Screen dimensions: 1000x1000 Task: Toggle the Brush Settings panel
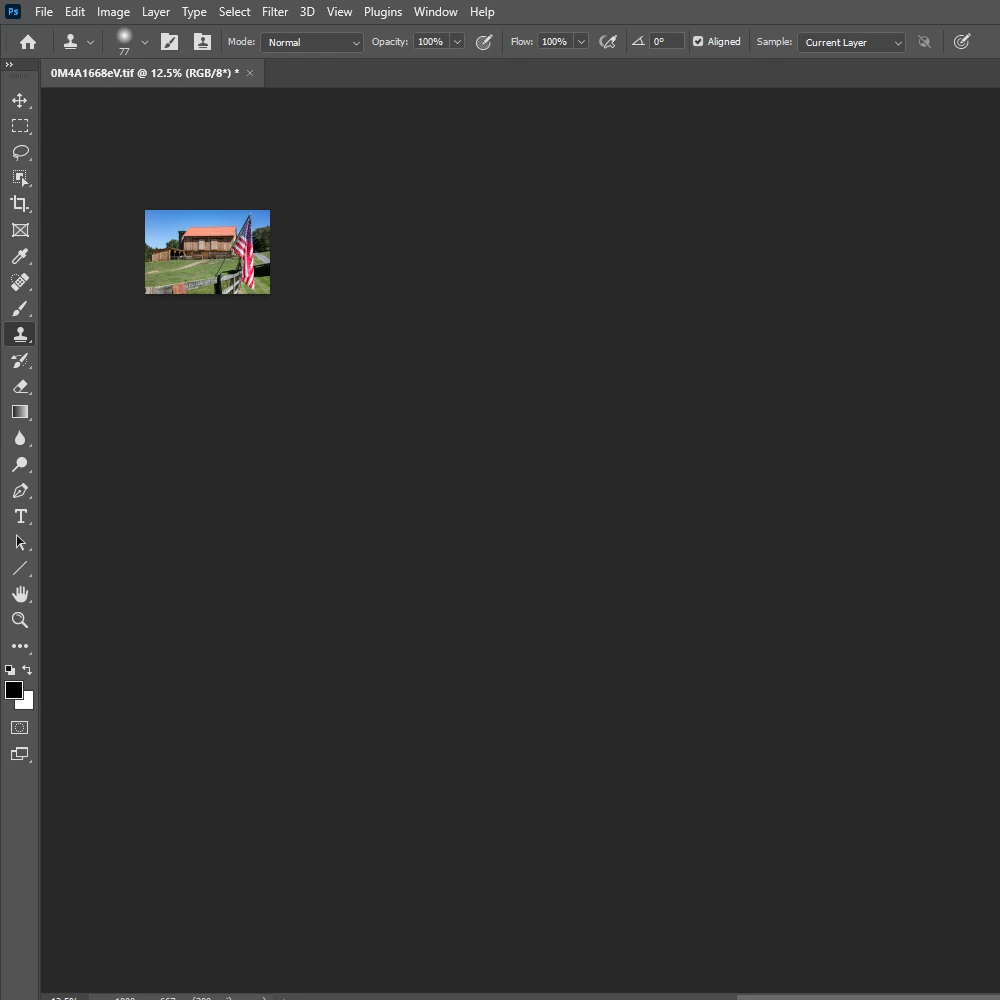tap(169, 42)
